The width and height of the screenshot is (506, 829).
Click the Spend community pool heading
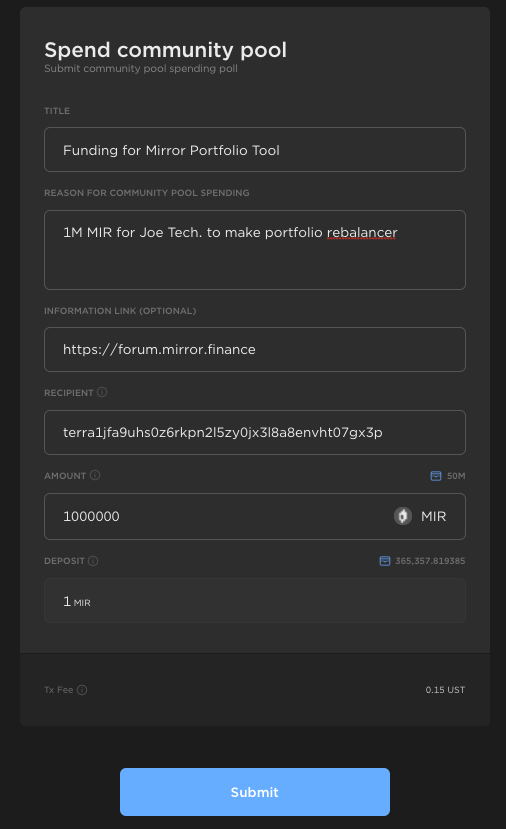point(165,50)
